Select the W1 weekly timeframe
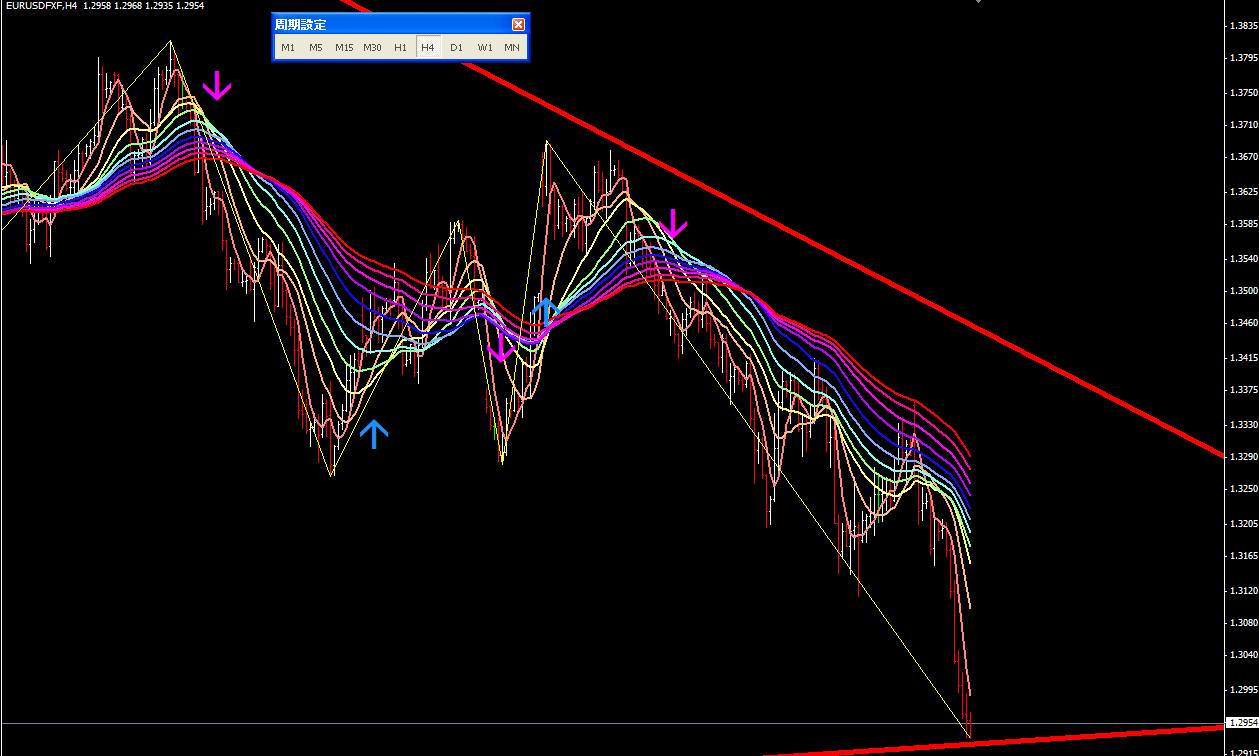The image size is (1259, 756). [x=484, y=47]
